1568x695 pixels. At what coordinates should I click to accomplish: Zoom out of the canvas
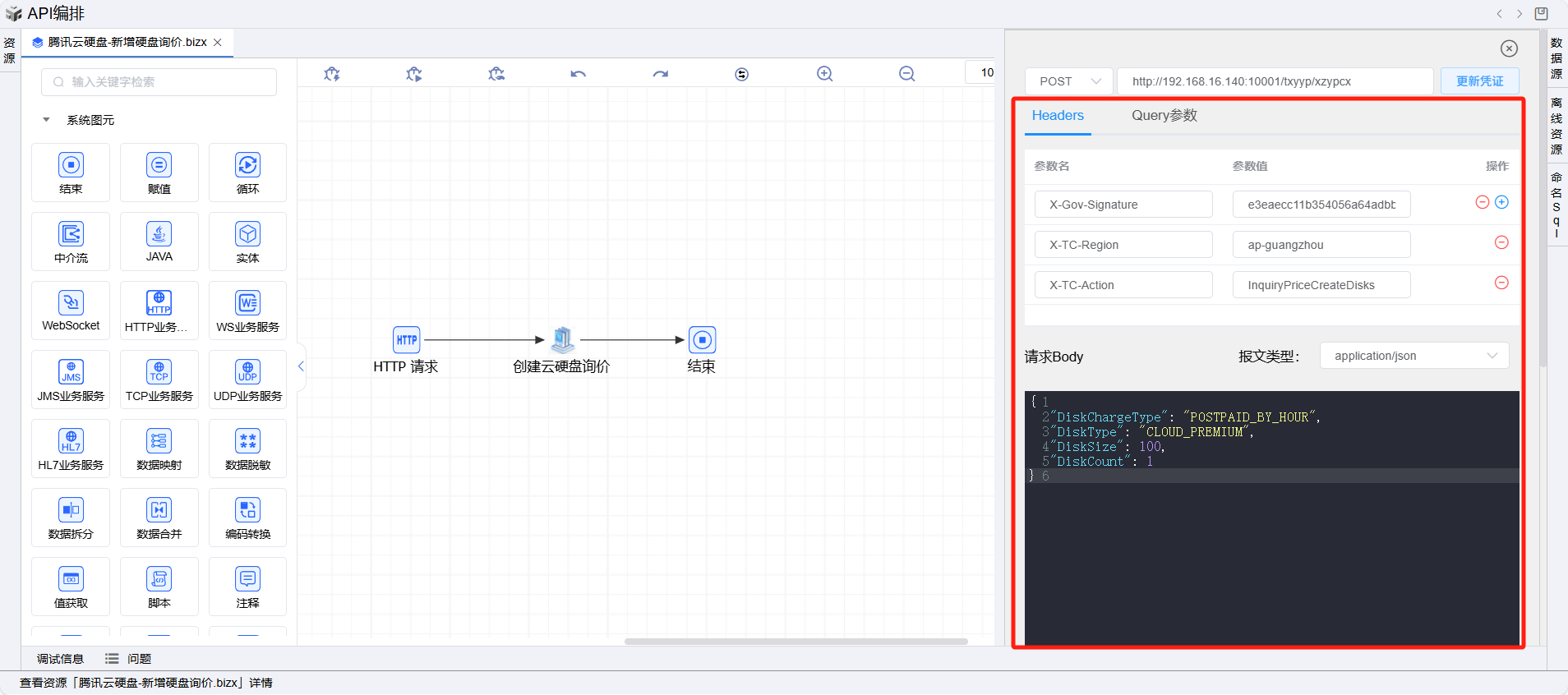tap(907, 74)
